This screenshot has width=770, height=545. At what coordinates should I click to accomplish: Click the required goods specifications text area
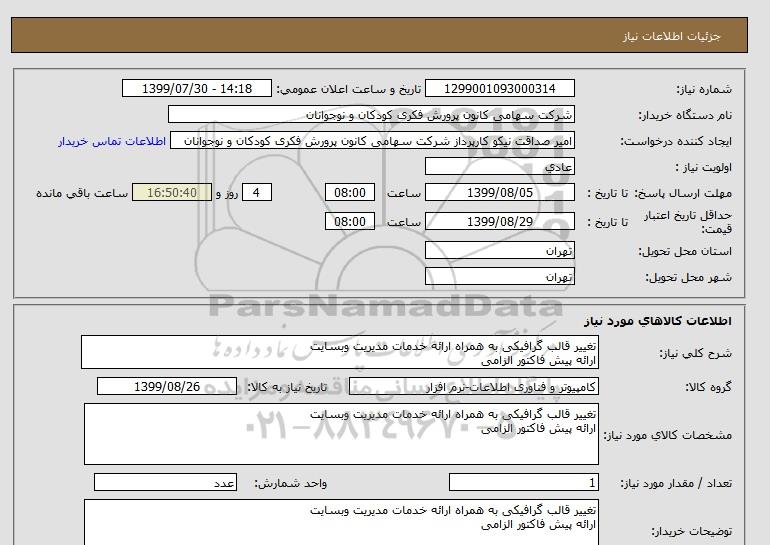click(341, 434)
